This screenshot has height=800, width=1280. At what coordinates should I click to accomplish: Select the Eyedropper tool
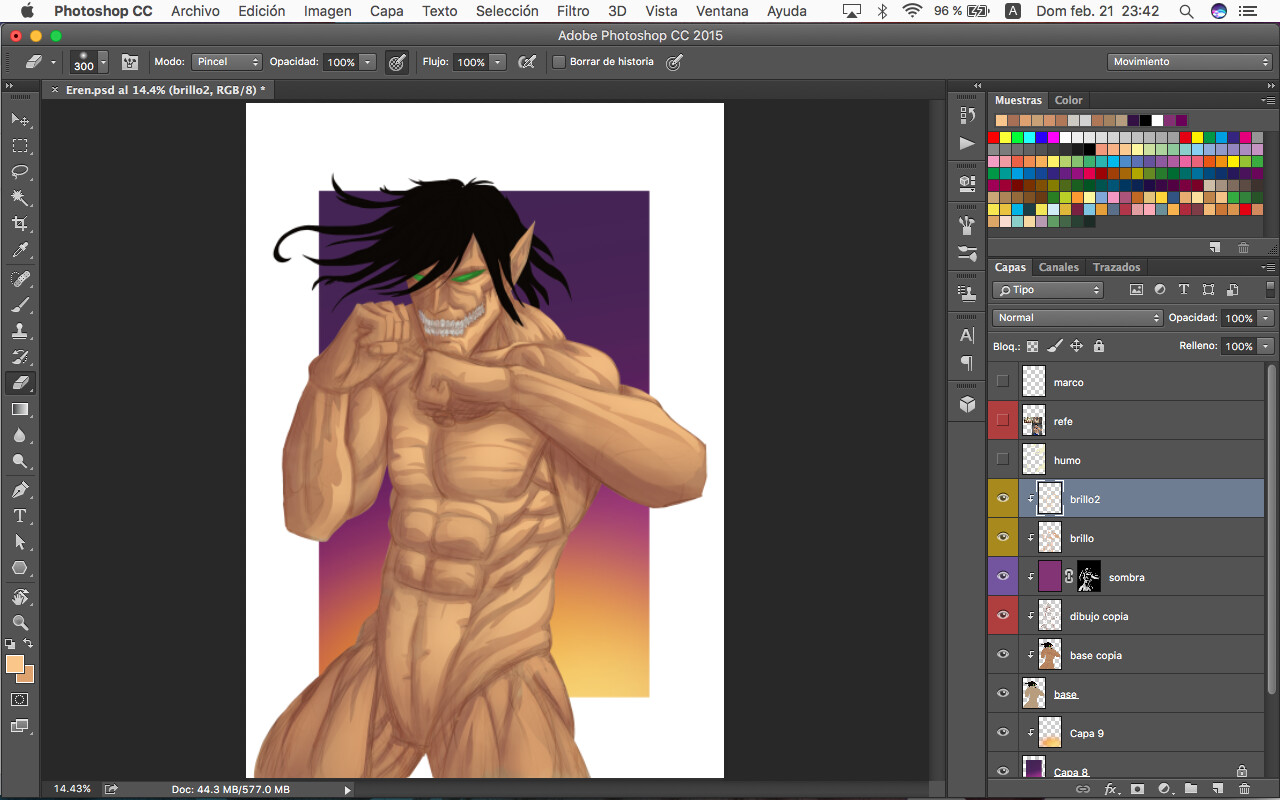click(x=20, y=251)
